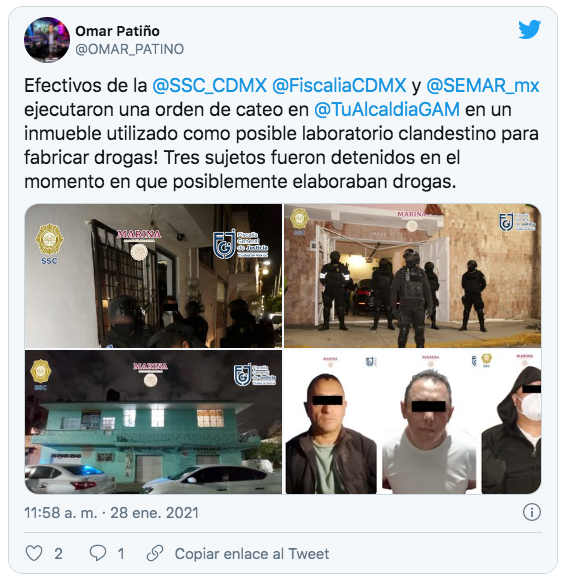Image resolution: width=577 pixels, height=581 pixels.
Task: Open replies via speech bubble icon
Action: click(x=98, y=554)
